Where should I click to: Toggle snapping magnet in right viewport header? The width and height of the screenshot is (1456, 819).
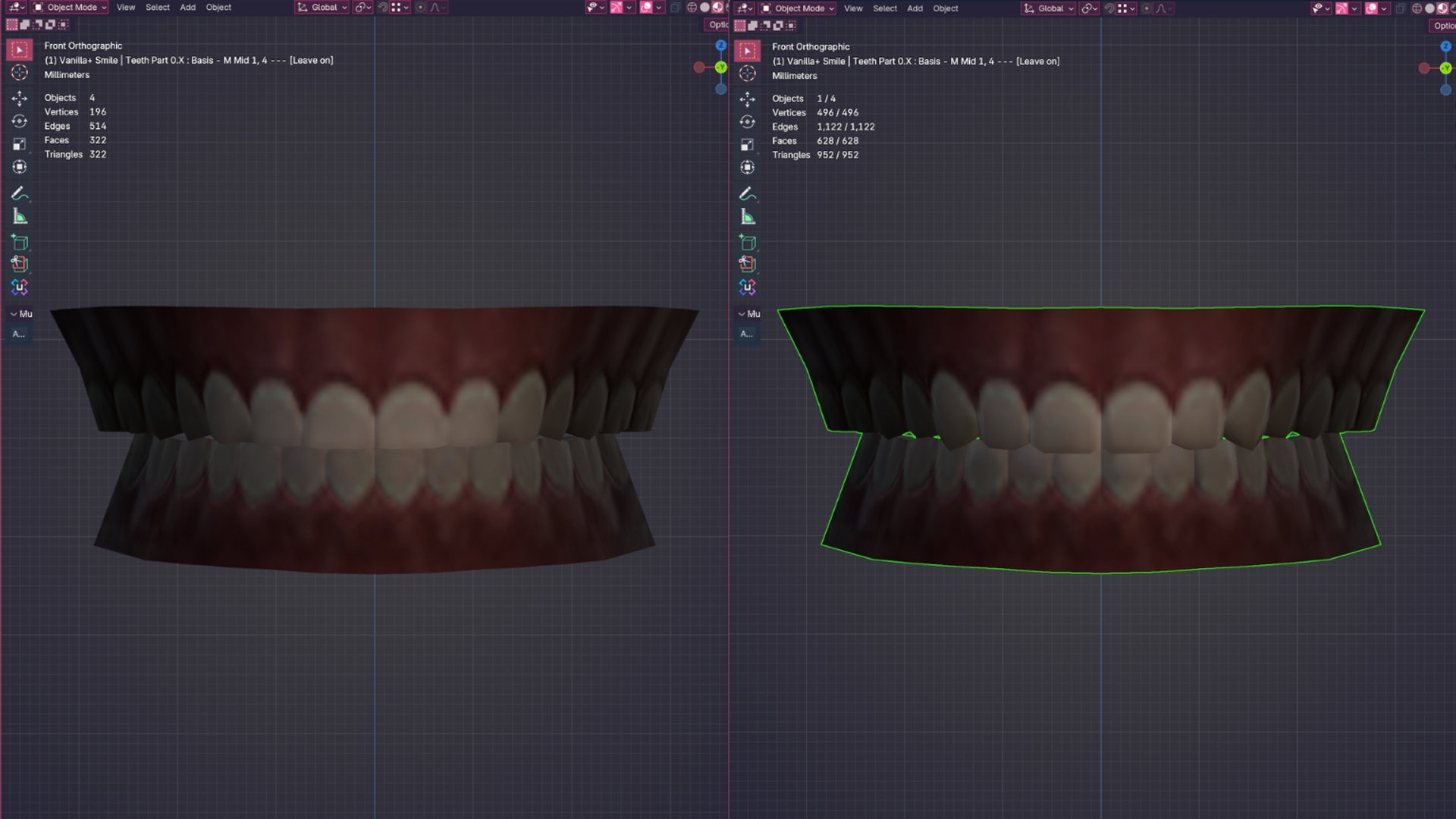click(x=1109, y=8)
